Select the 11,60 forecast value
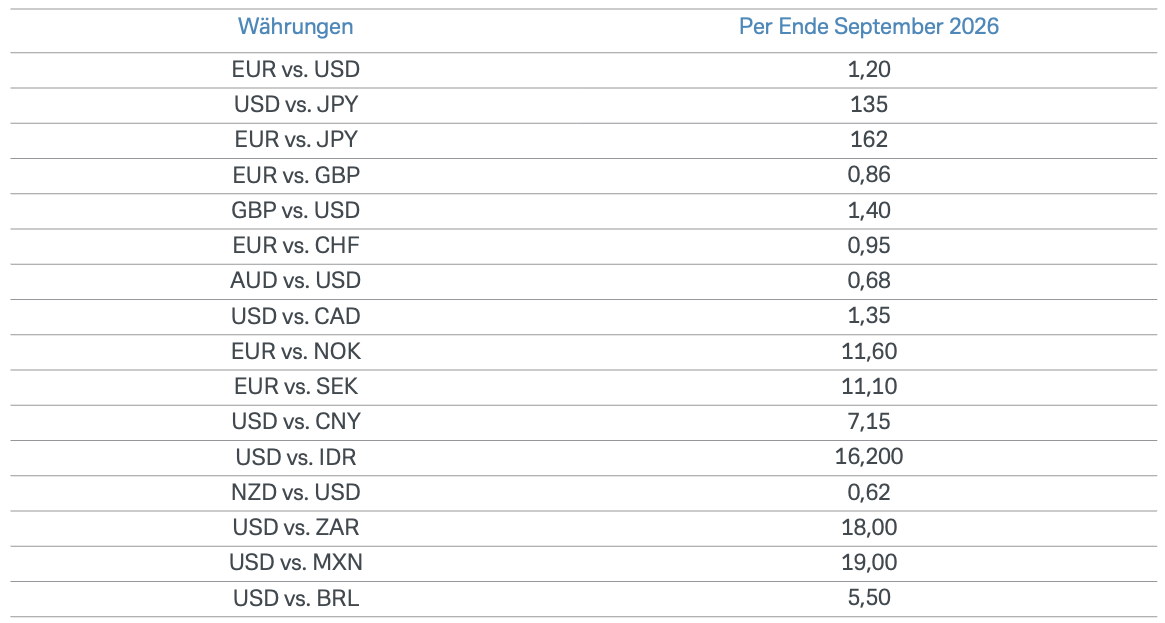Screen dimensions: 1165x623 [x=868, y=351]
